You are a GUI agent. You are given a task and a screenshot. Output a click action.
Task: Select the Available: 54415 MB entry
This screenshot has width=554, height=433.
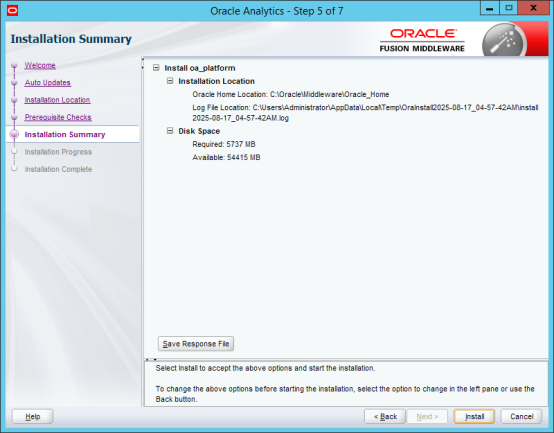coord(226,157)
